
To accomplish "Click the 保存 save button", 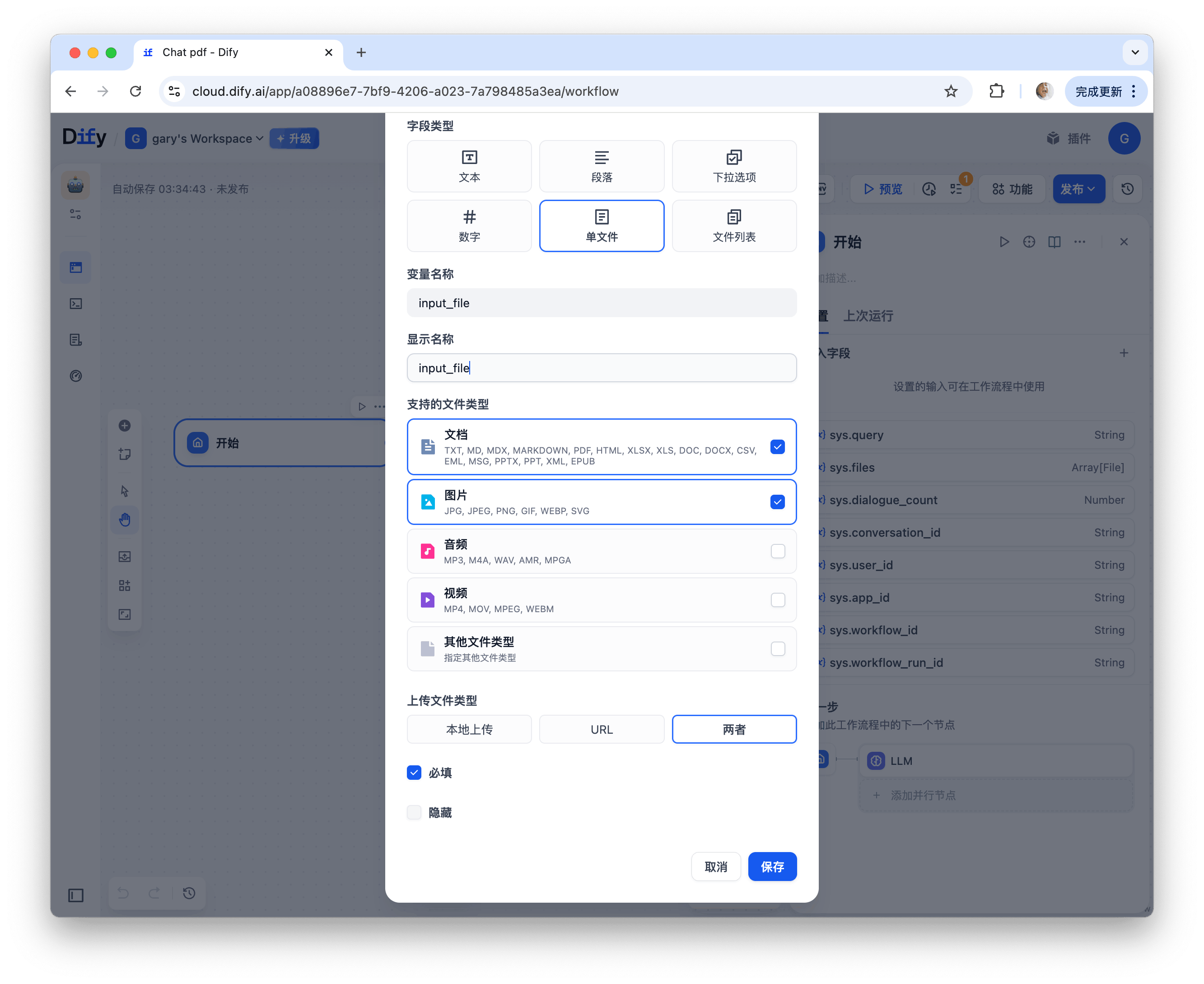I will tap(772, 866).
